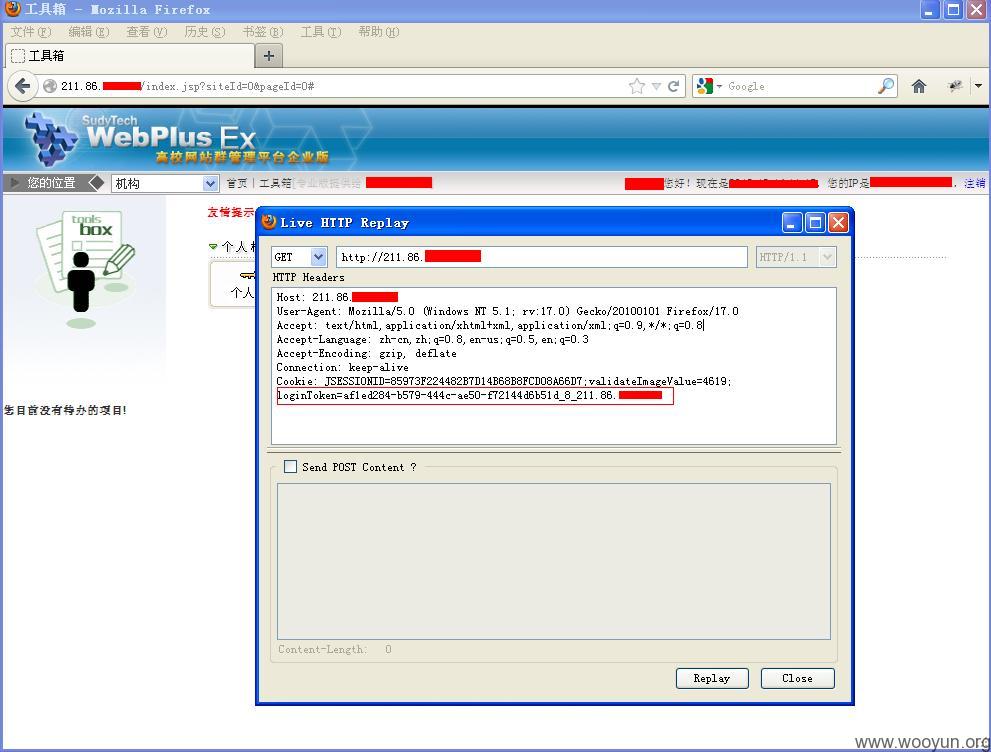Click the User-Agent header line
Viewport: 991px width, 752px height.
(508, 311)
